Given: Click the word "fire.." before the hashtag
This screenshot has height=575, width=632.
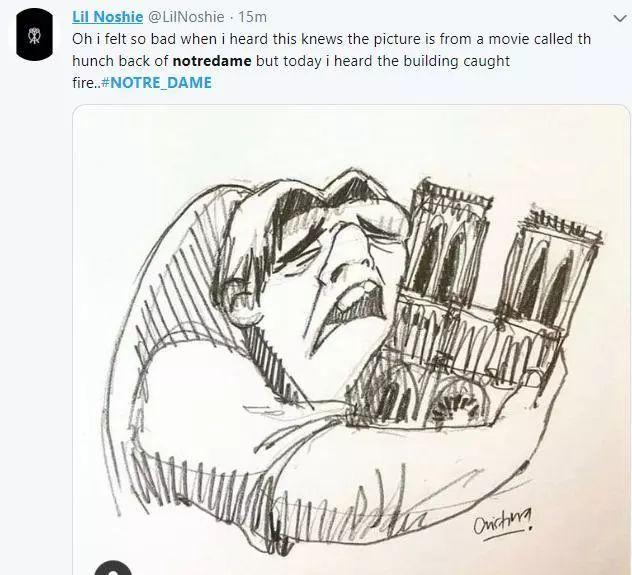Looking at the screenshot, I should click(x=87, y=83).
